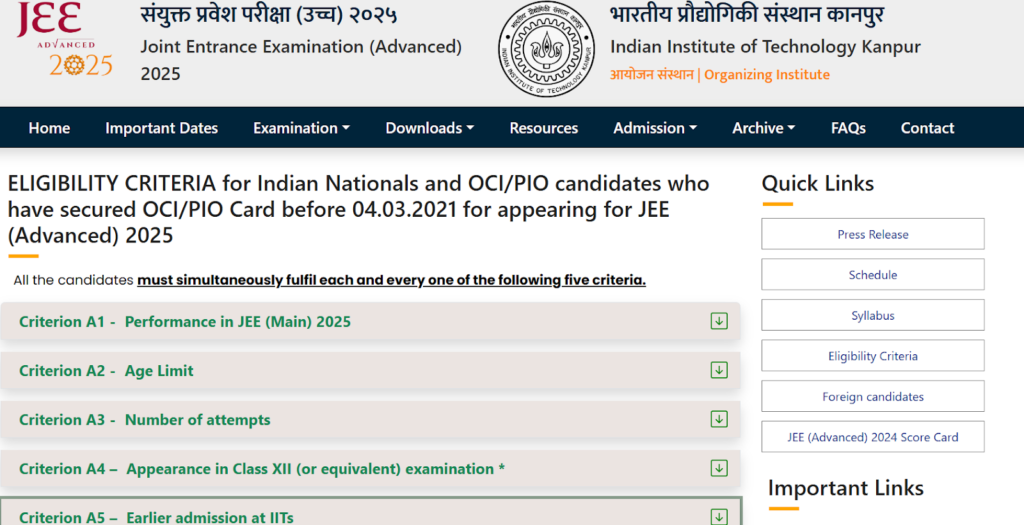Open the FAQs page
Screen dimensions: 1024x525
pyautogui.click(x=848, y=128)
